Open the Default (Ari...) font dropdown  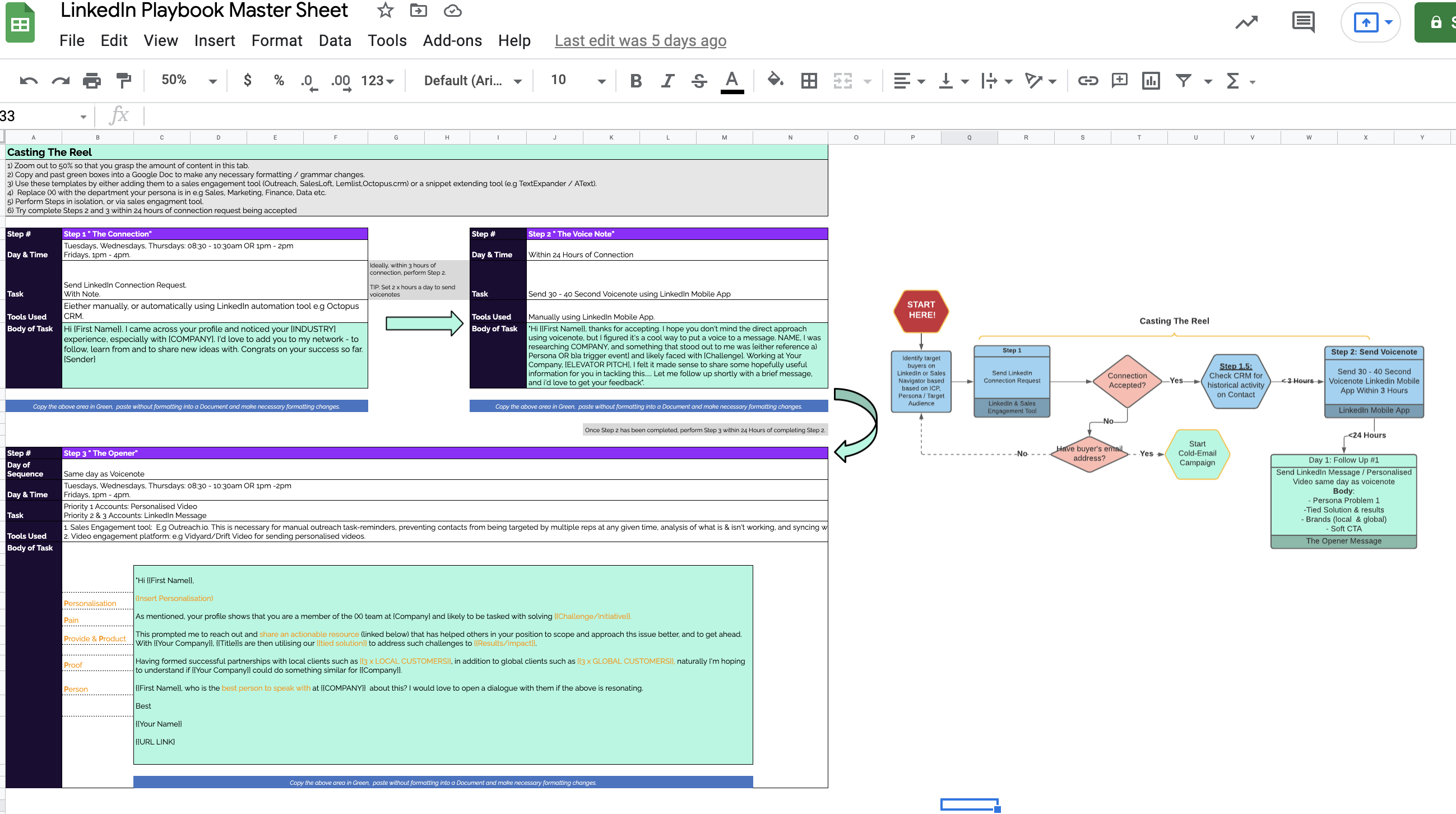click(x=472, y=81)
